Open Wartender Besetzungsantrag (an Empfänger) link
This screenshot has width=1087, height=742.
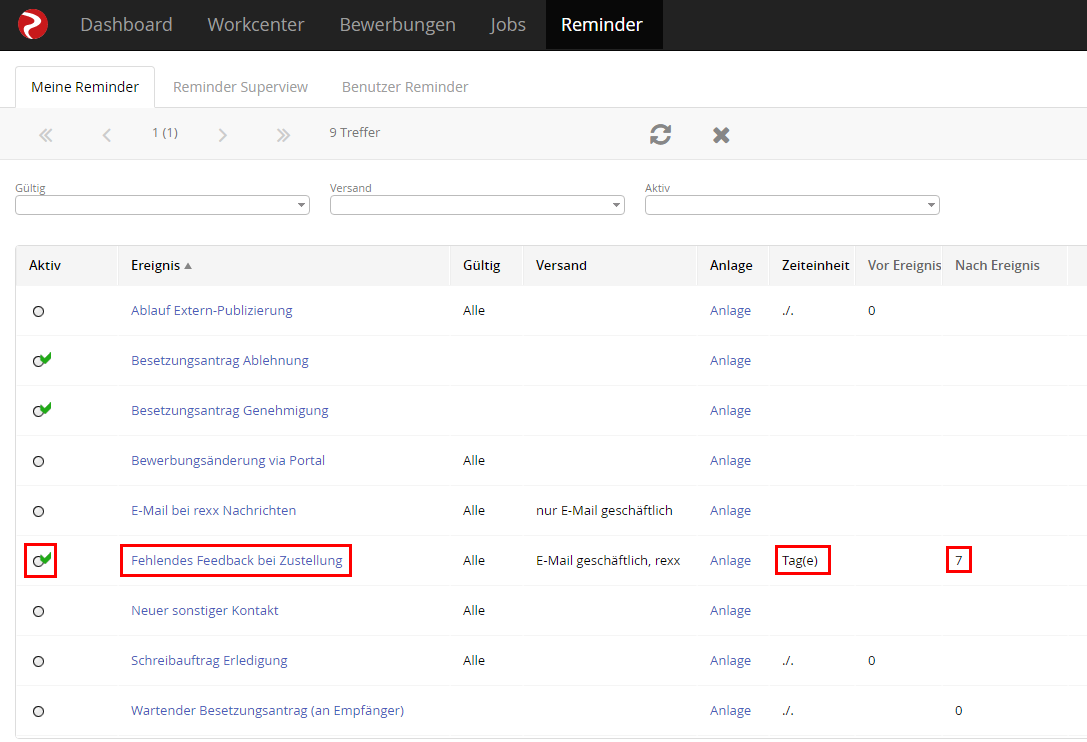pos(267,710)
